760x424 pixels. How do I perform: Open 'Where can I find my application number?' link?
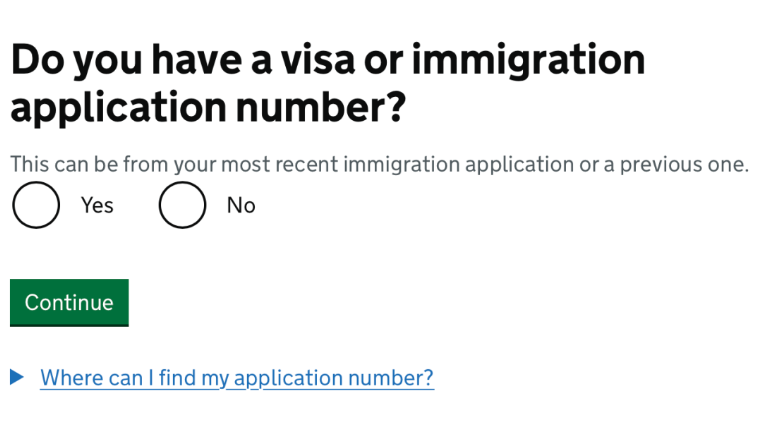pyautogui.click(x=237, y=378)
